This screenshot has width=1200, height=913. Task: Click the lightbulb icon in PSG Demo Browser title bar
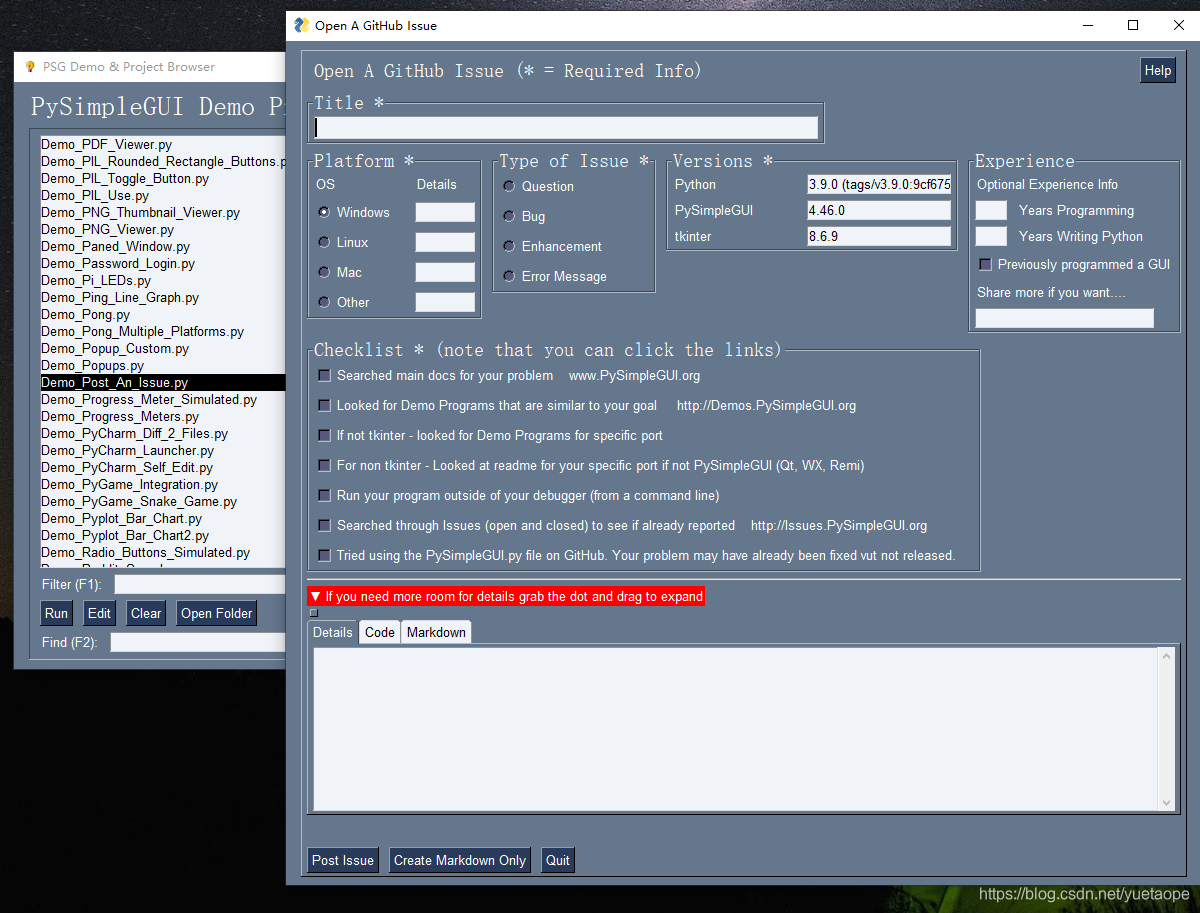31,67
